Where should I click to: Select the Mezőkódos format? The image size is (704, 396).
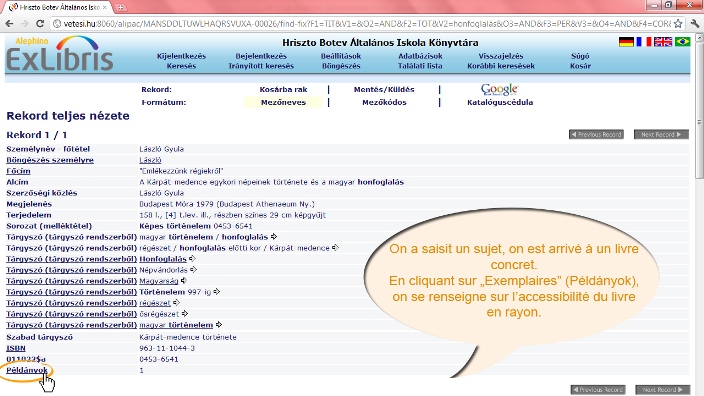[384, 102]
